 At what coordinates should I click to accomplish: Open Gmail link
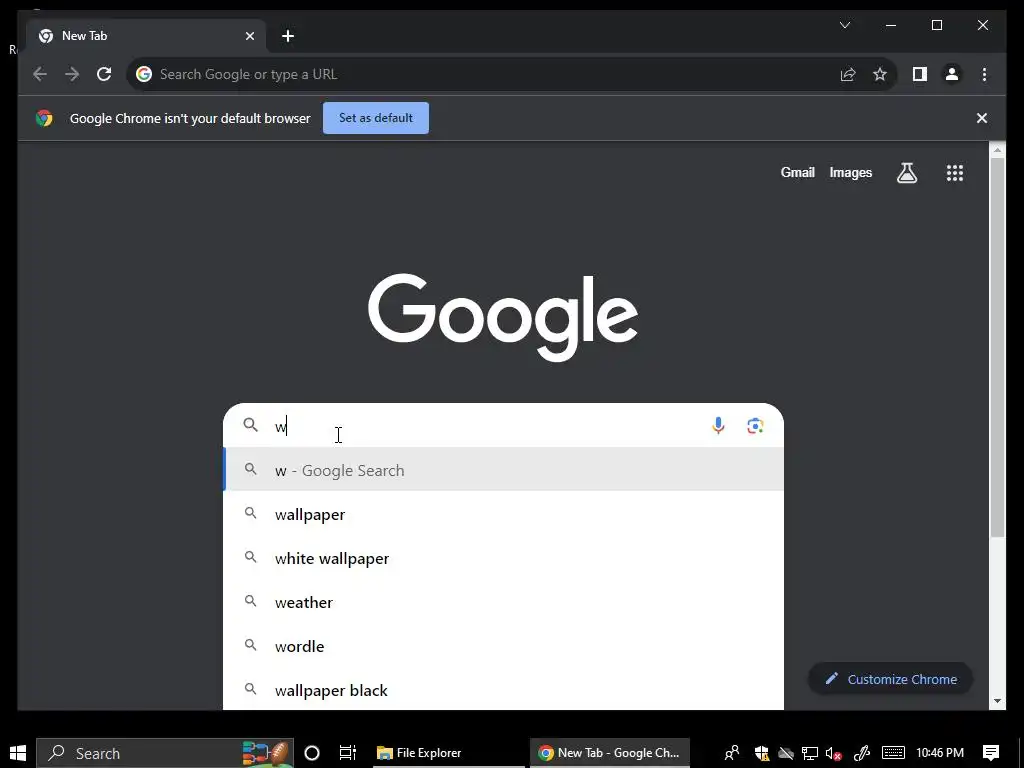797,172
